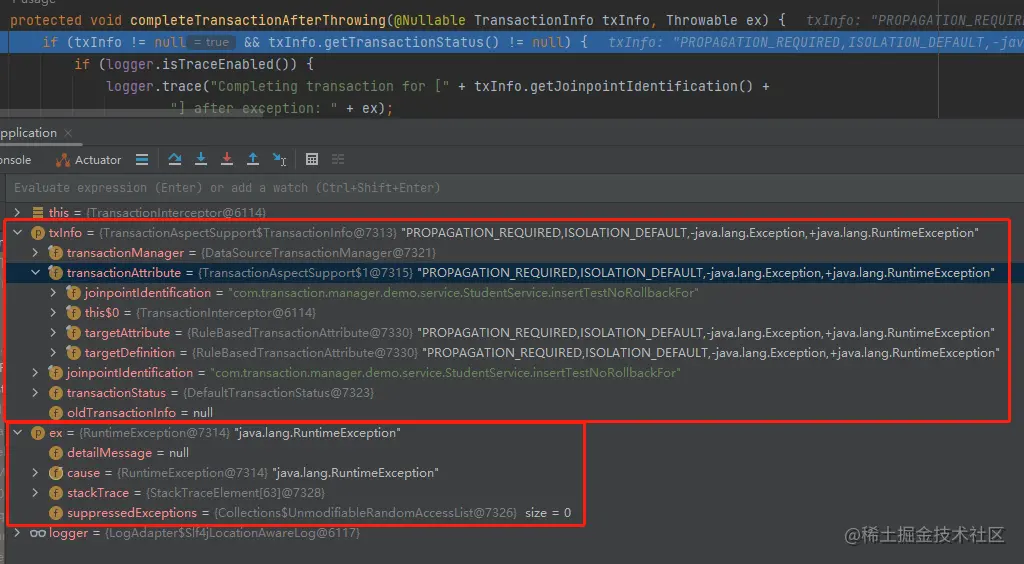1024x564 pixels.
Task: Click the field icon next to targetAttribute
Action: [74, 333]
